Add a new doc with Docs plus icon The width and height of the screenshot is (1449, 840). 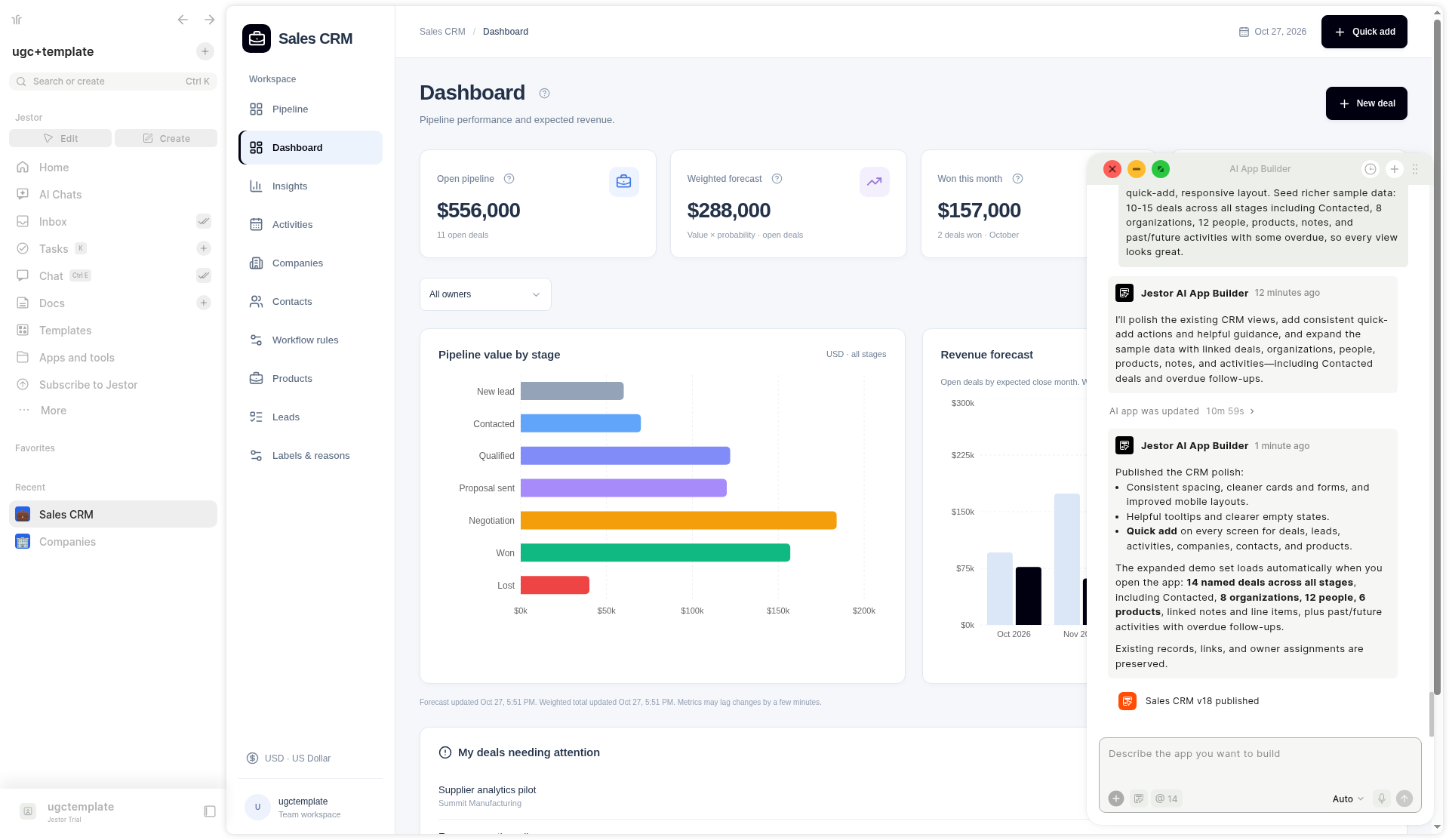coord(204,303)
